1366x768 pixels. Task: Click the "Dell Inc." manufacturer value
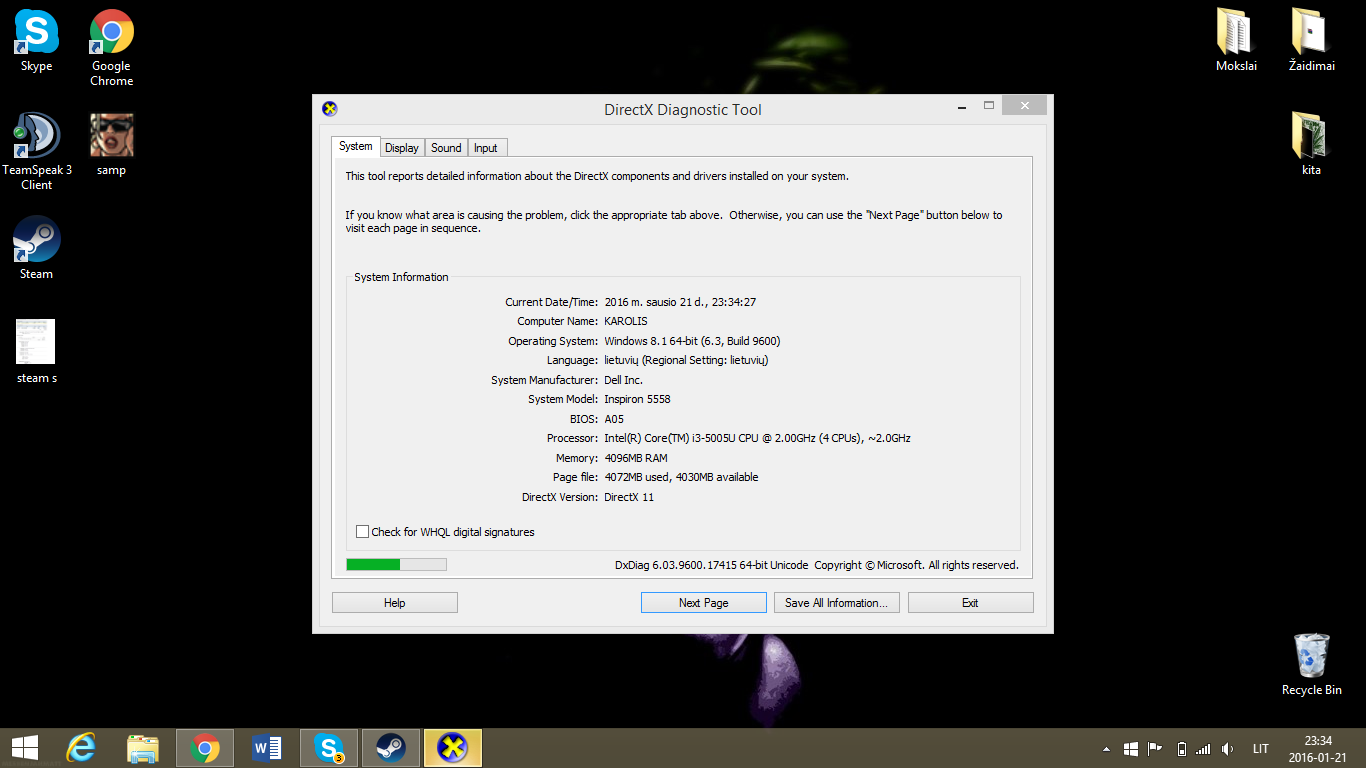point(623,380)
